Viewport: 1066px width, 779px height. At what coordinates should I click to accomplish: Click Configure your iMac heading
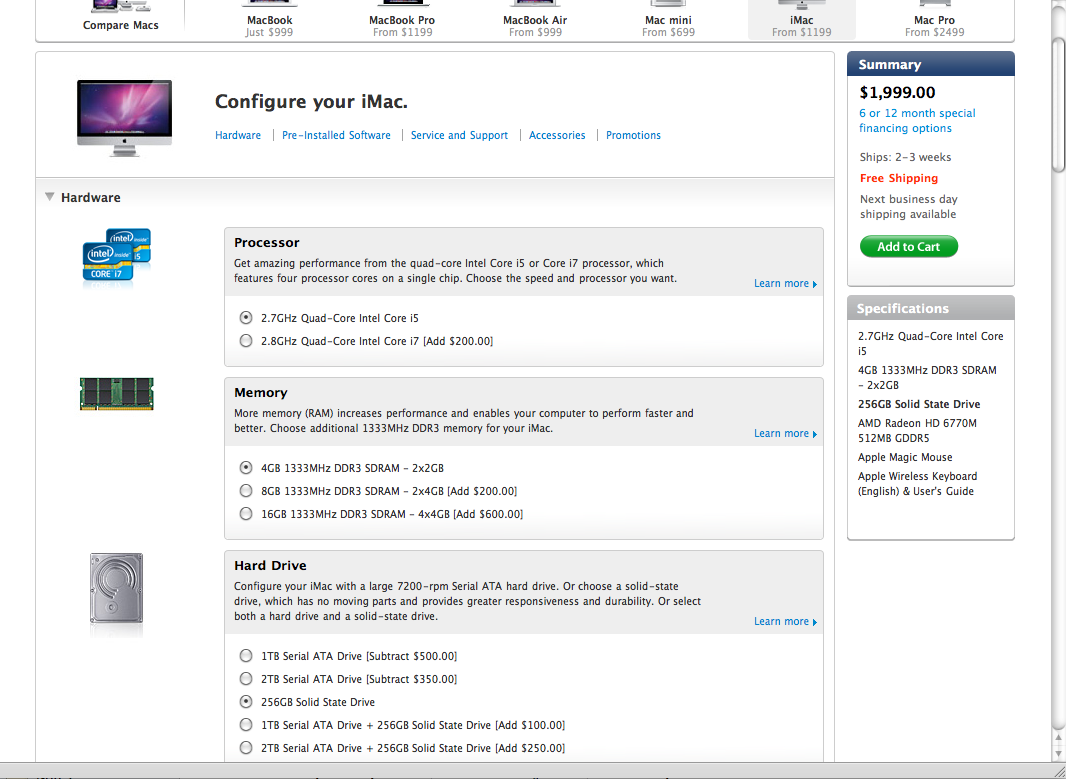(311, 102)
